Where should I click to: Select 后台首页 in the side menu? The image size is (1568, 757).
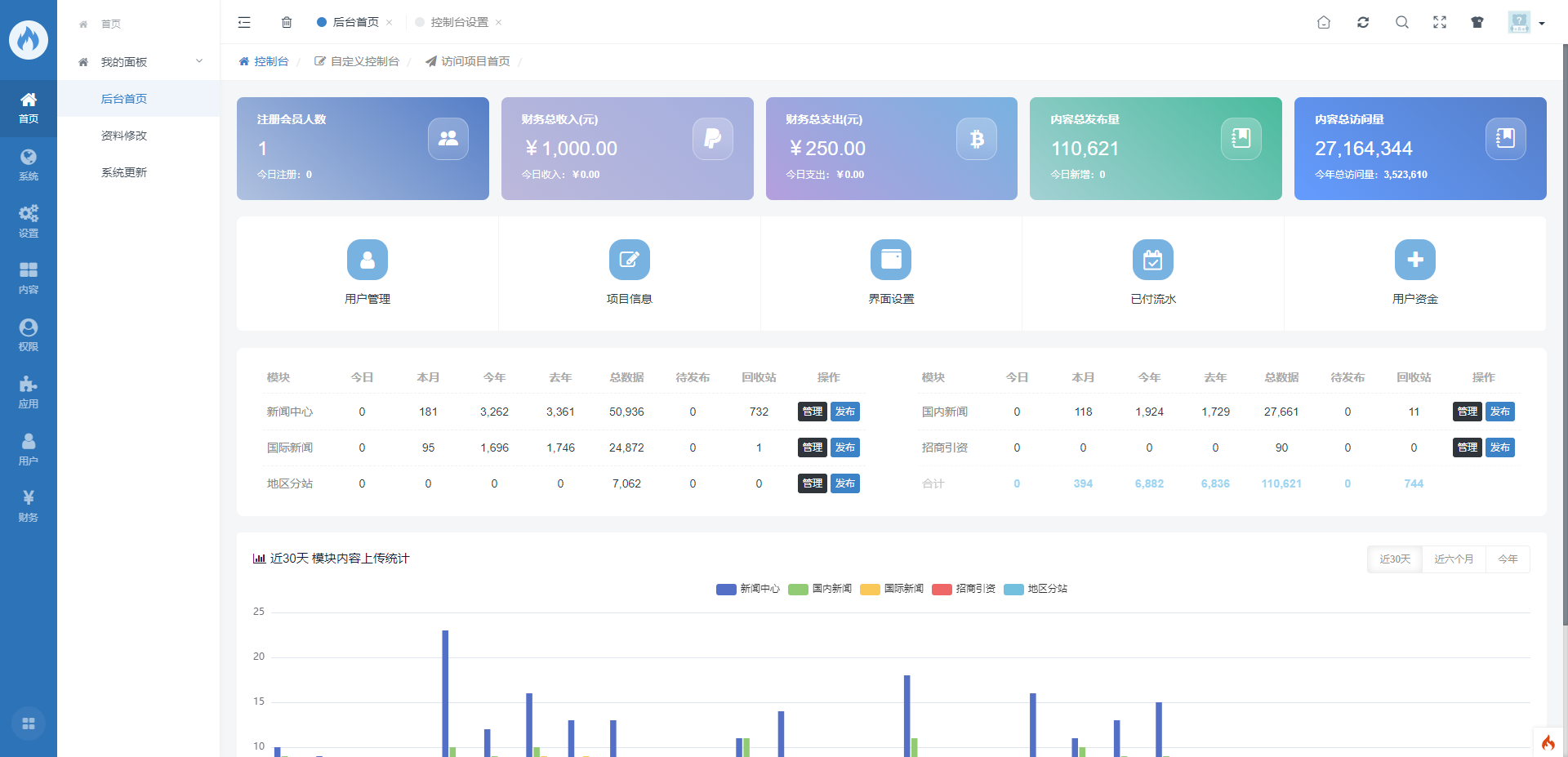(139, 99)
